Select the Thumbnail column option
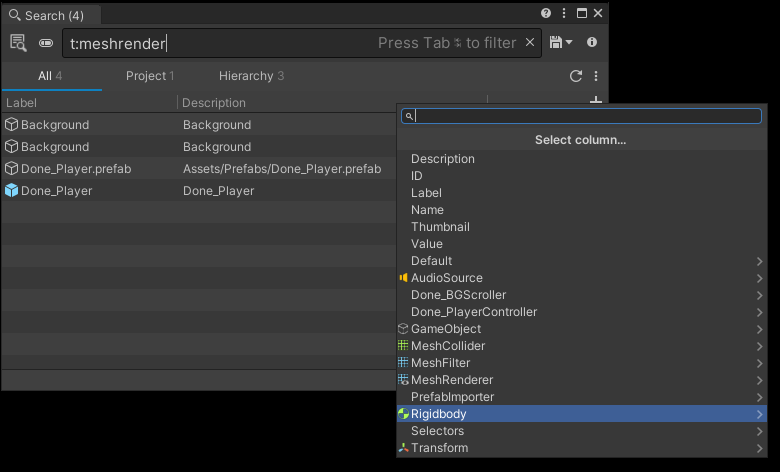The height and width of the screenshot is (472, 780). point(440,227)
